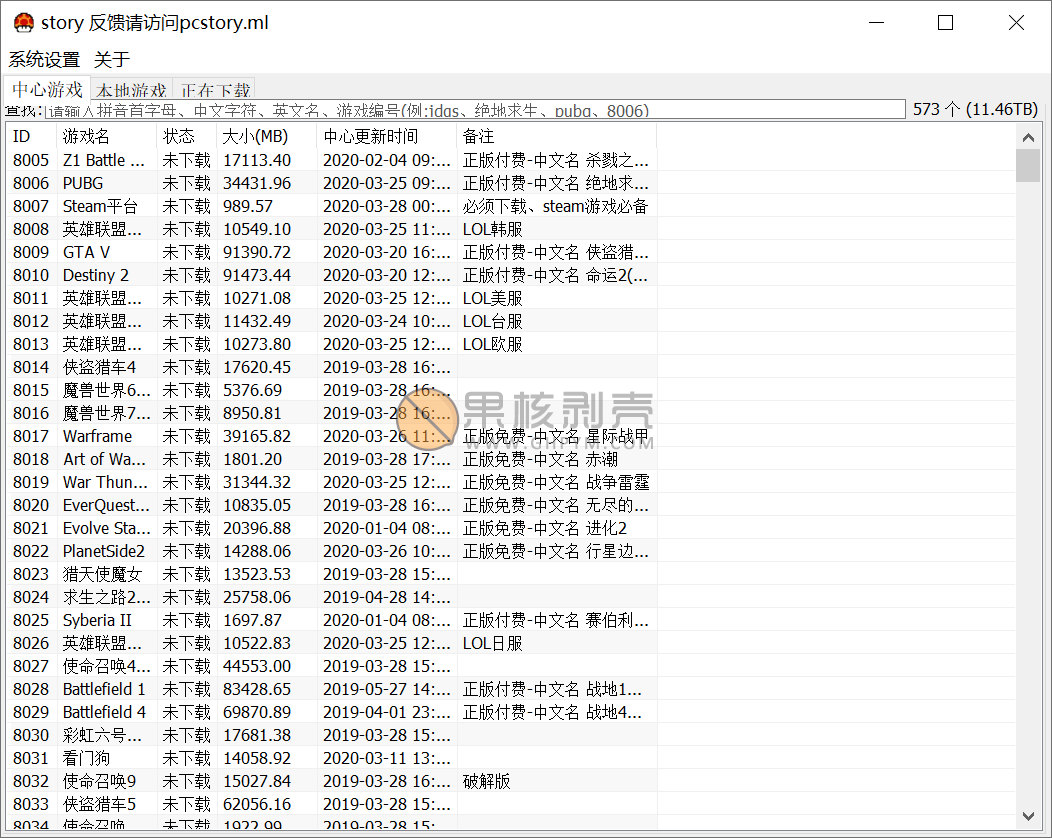Click size value 83428.65
The width and height of the screenshot is (1052, 838).
257,689
